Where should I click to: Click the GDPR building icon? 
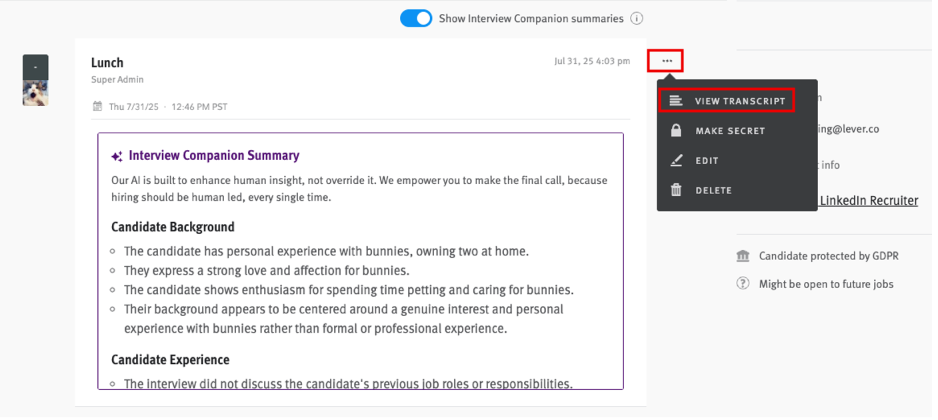(743, 256)
